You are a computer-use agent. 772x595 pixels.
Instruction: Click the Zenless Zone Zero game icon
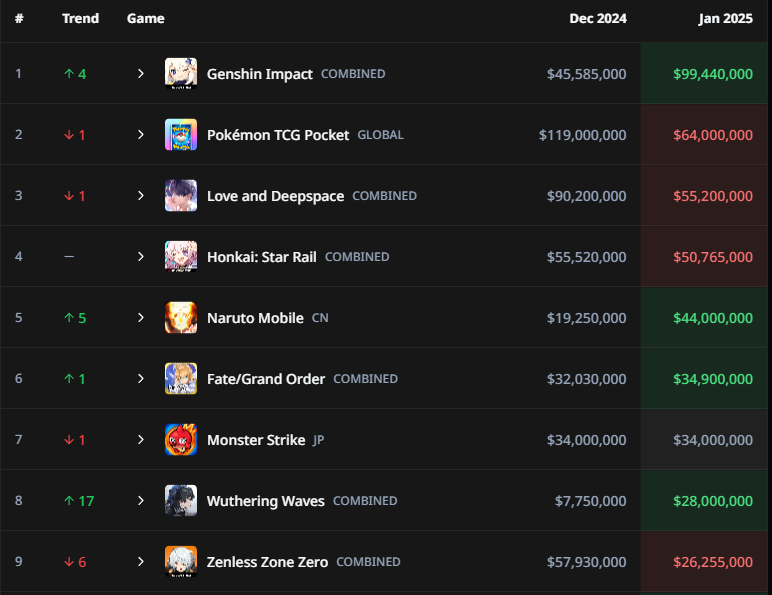coord(181,562)
